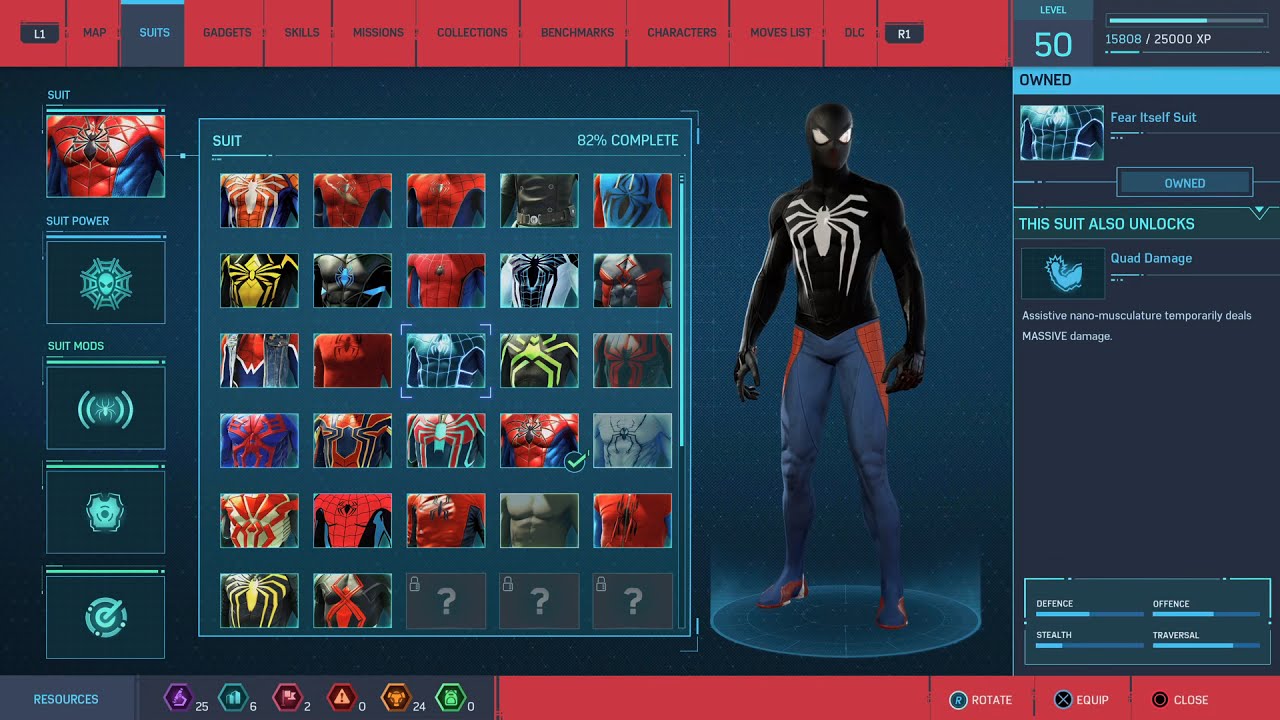Switch to the Benchmarks tab
The width and height of the screenshot is (1280, 720).
[x=577, y=33]
